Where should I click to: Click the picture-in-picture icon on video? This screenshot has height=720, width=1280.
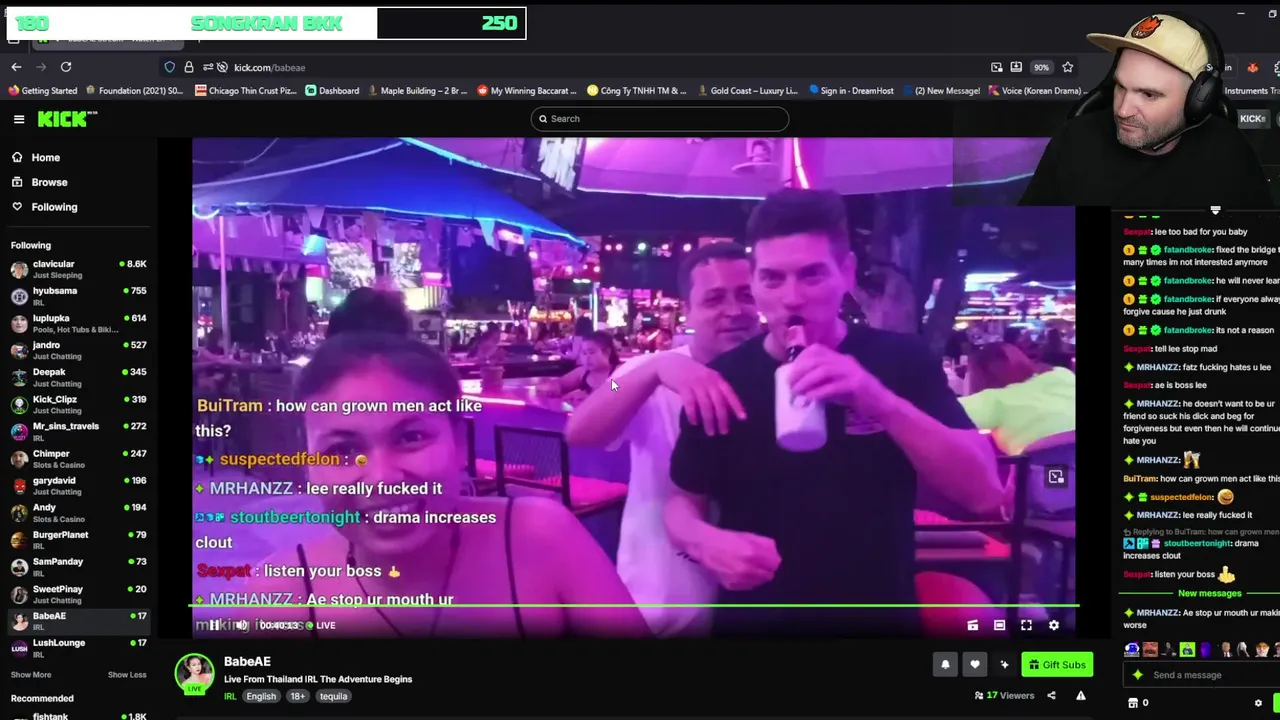click(x=1056, y=477)
